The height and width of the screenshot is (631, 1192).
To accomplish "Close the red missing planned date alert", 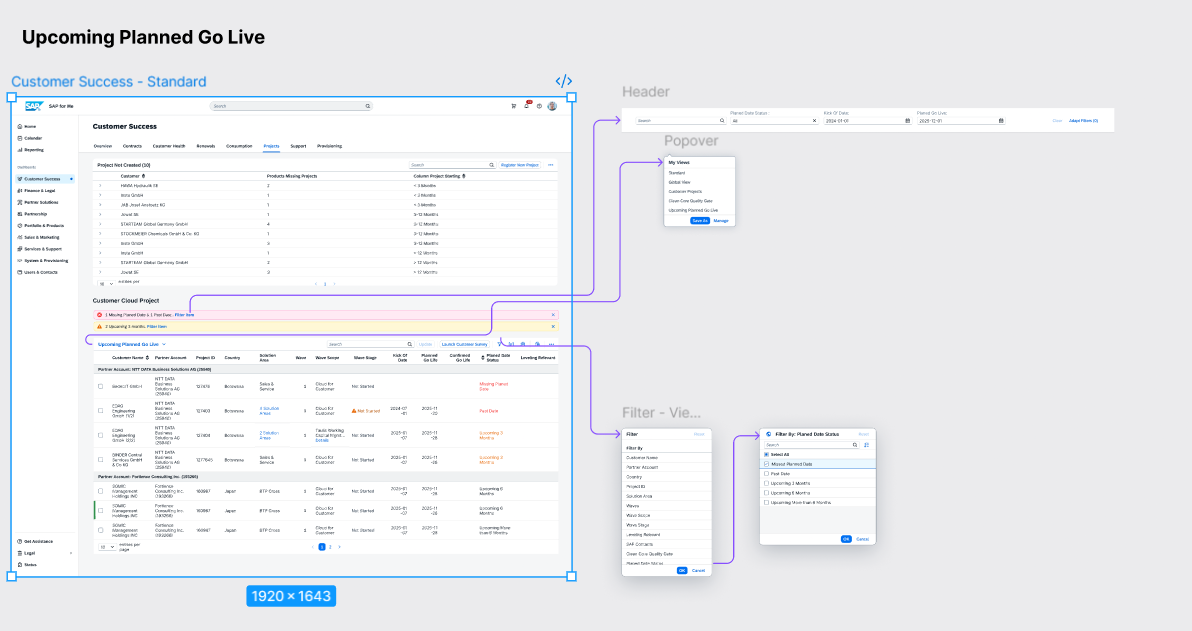I will [553, 315].
